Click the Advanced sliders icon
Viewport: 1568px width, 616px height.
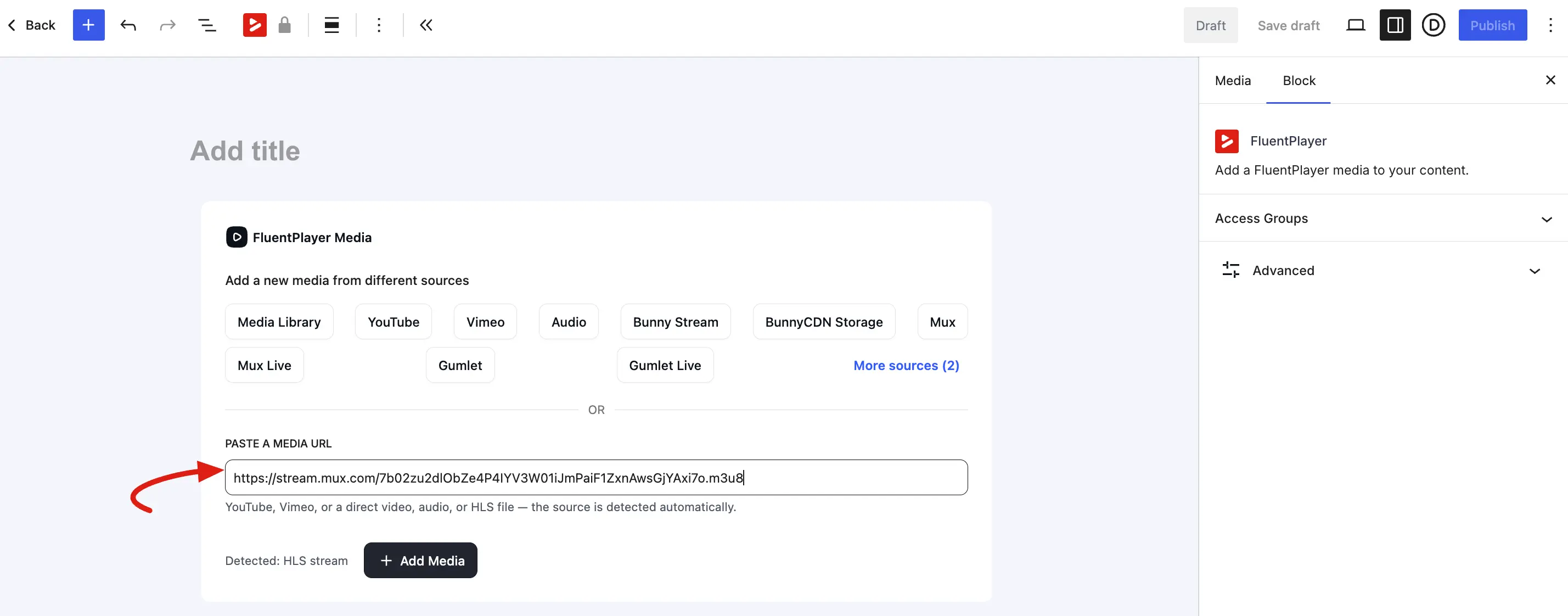[1230, 270]
